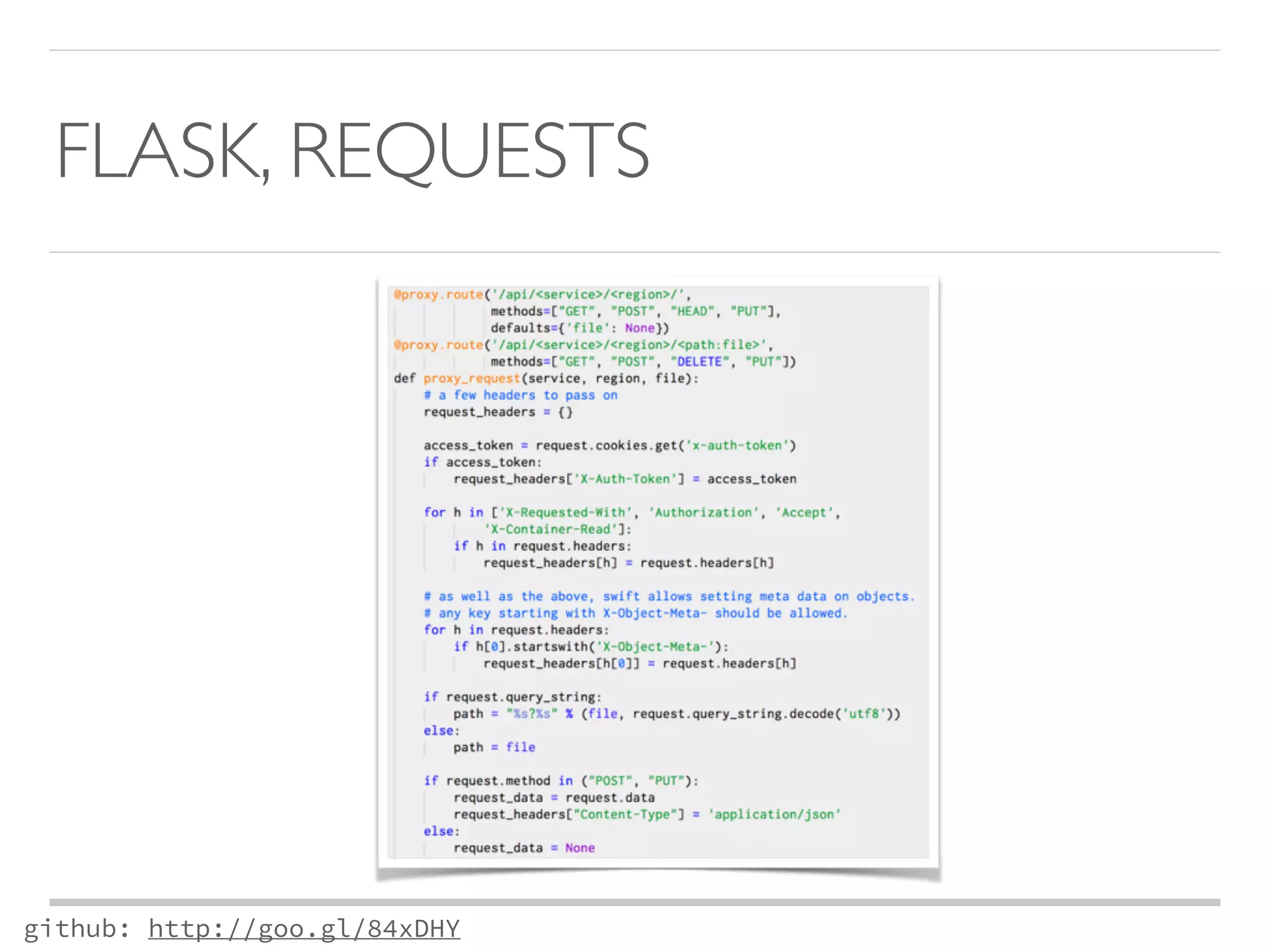Click the 'request_data = None' line

[524, 848]
